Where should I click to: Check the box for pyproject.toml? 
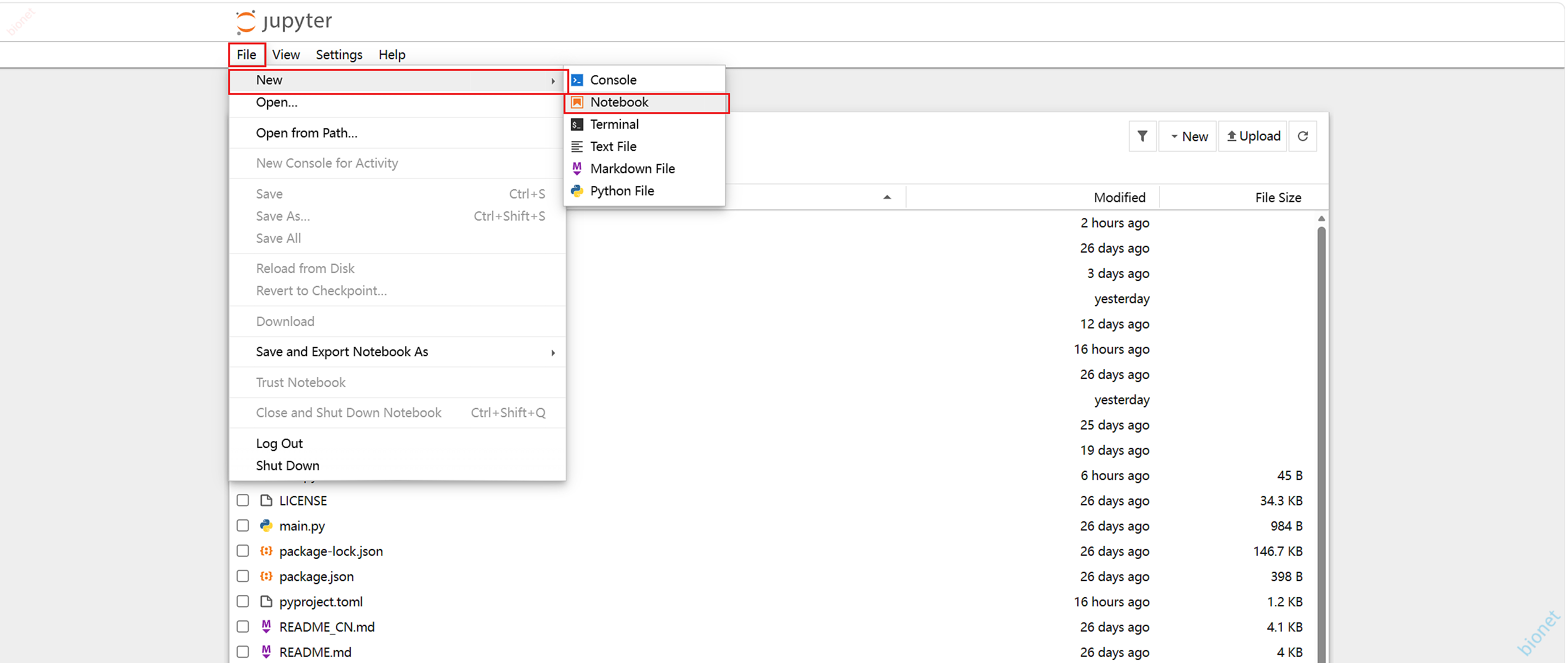pos(243,601)
